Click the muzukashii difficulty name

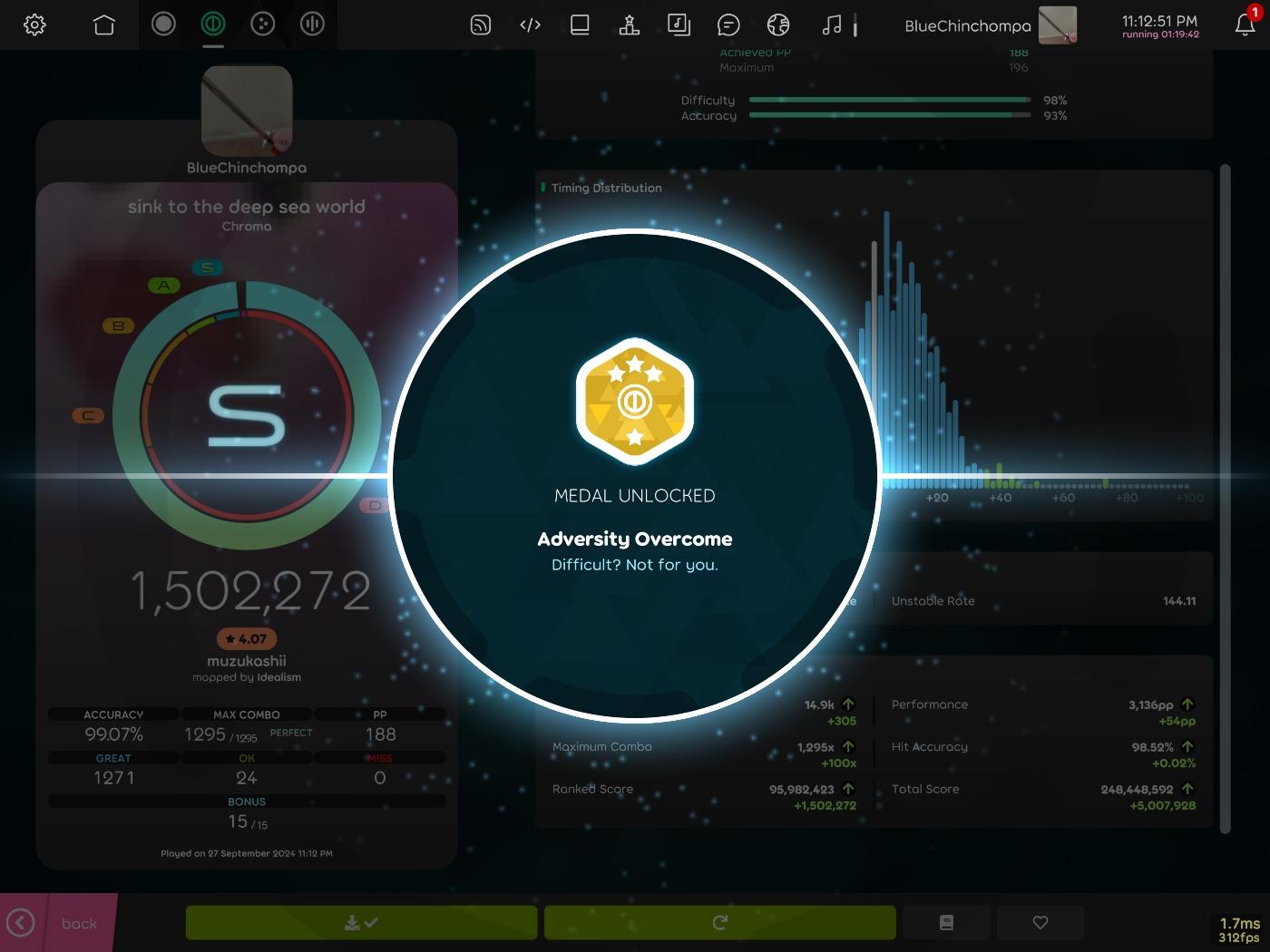(x=247, y=661)
